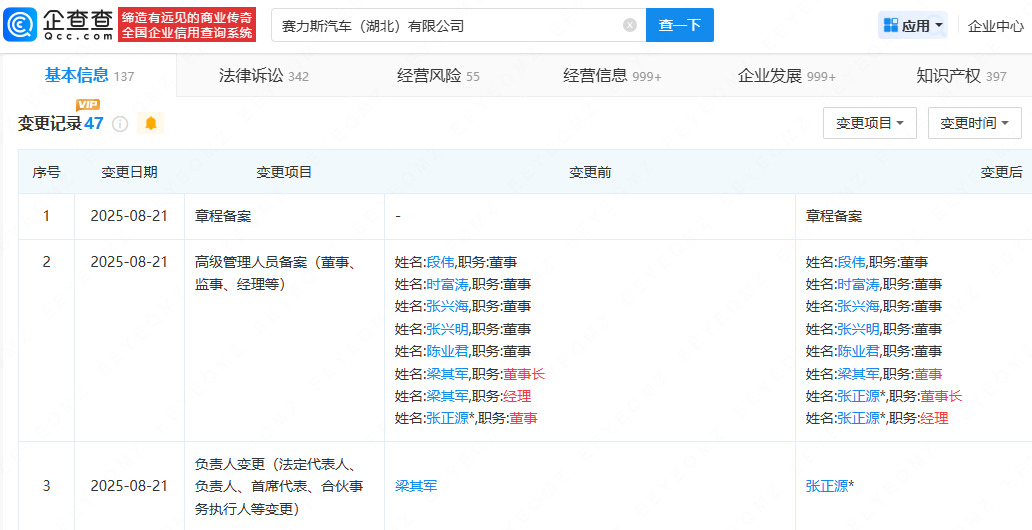The height and width of the screenshot is (530, 1032).
Task: Switch to the 基本信息 tab
Action: 89,76
